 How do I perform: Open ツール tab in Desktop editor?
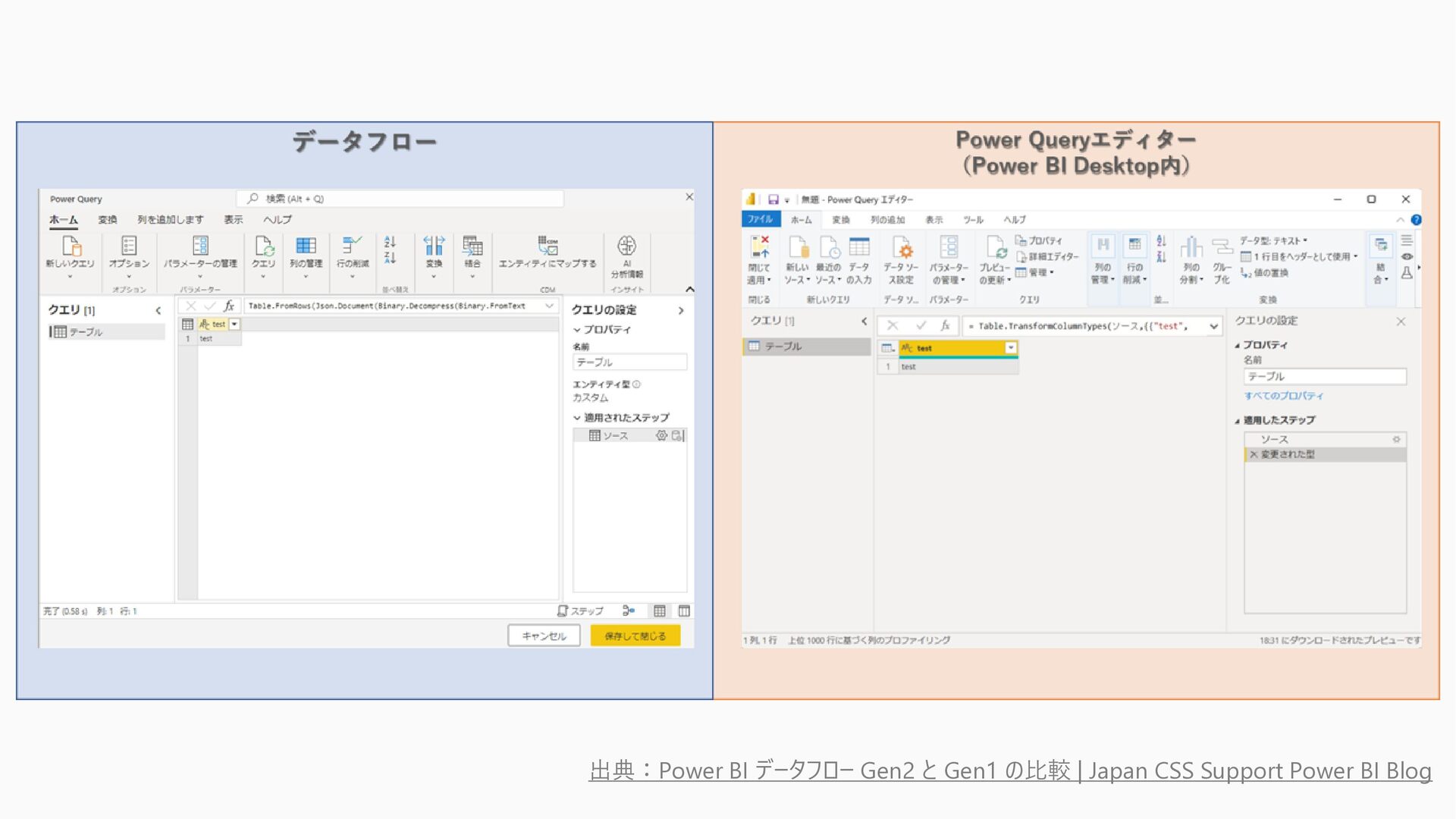(974, 220)
